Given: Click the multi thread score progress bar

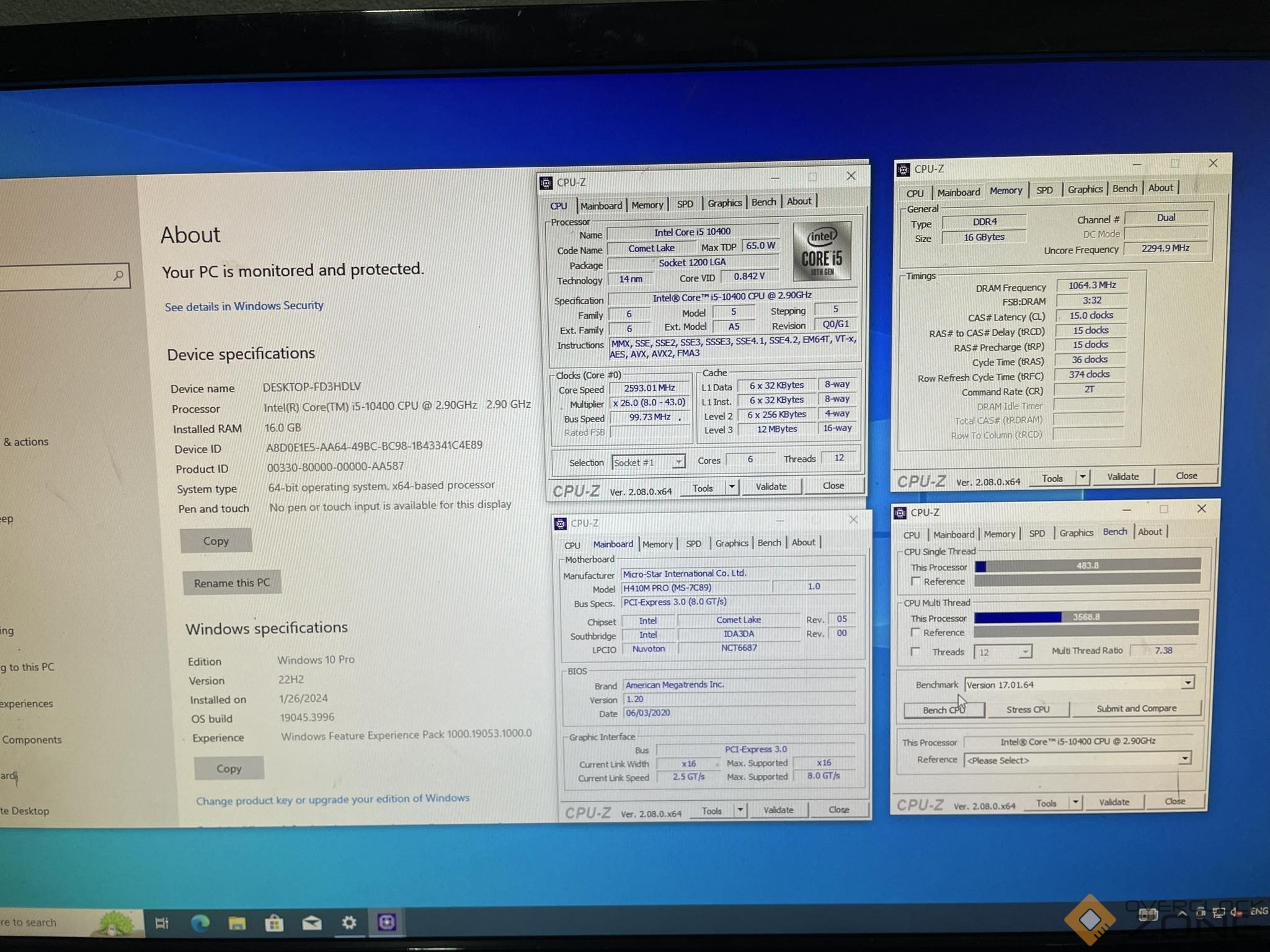Looking at the screenshot, I should pyautogui.click(x=1086, y=617).
